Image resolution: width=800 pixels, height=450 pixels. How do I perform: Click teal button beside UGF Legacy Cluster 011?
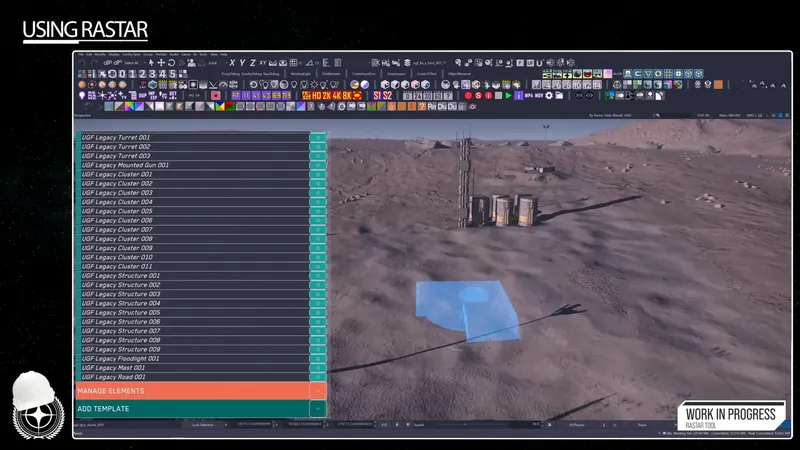[317, 266]
